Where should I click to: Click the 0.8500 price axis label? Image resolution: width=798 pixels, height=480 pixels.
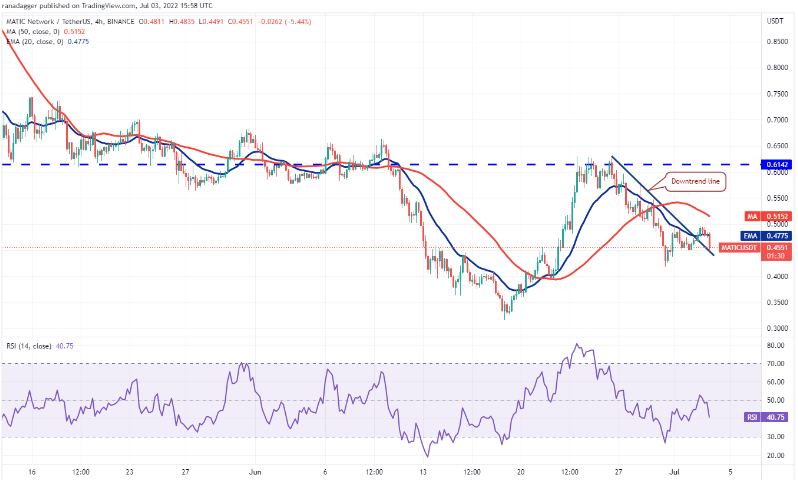coord(777,41)
